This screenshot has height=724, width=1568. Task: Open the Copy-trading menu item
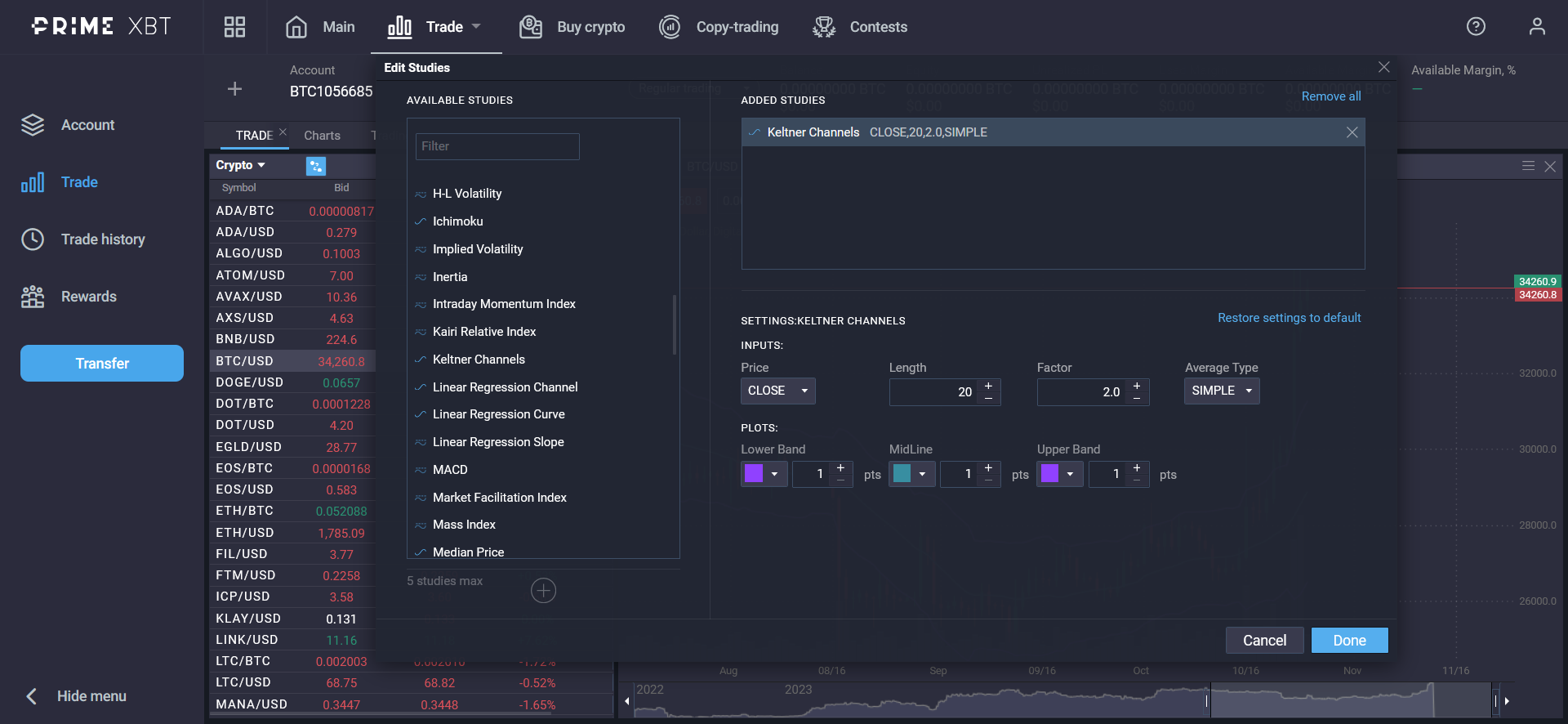click(737, 27)
